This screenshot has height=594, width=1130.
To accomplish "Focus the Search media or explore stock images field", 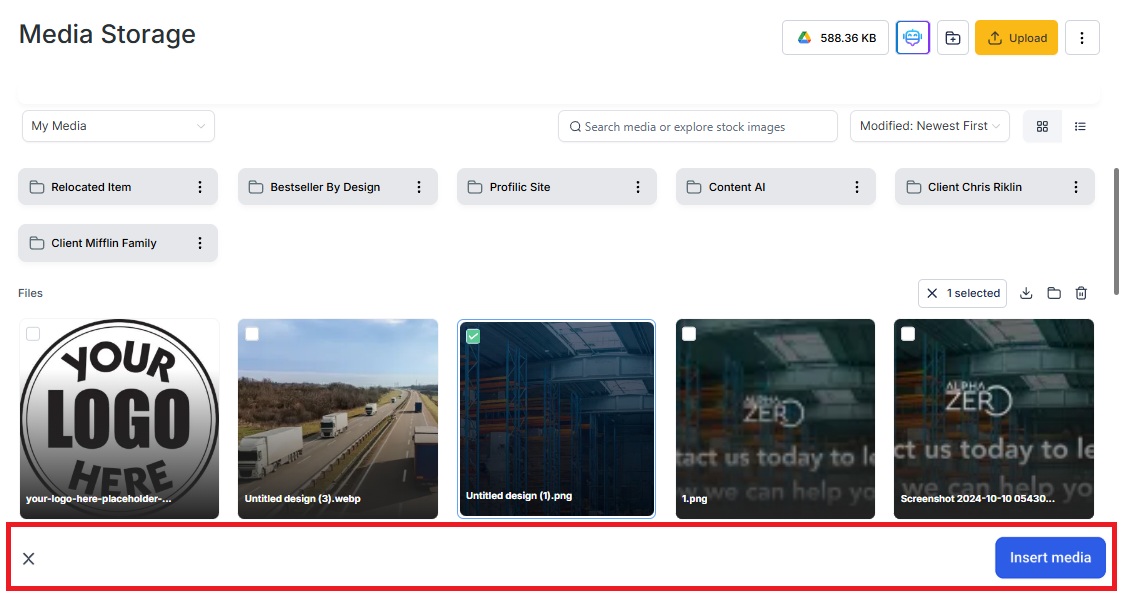I will point(698,126).
